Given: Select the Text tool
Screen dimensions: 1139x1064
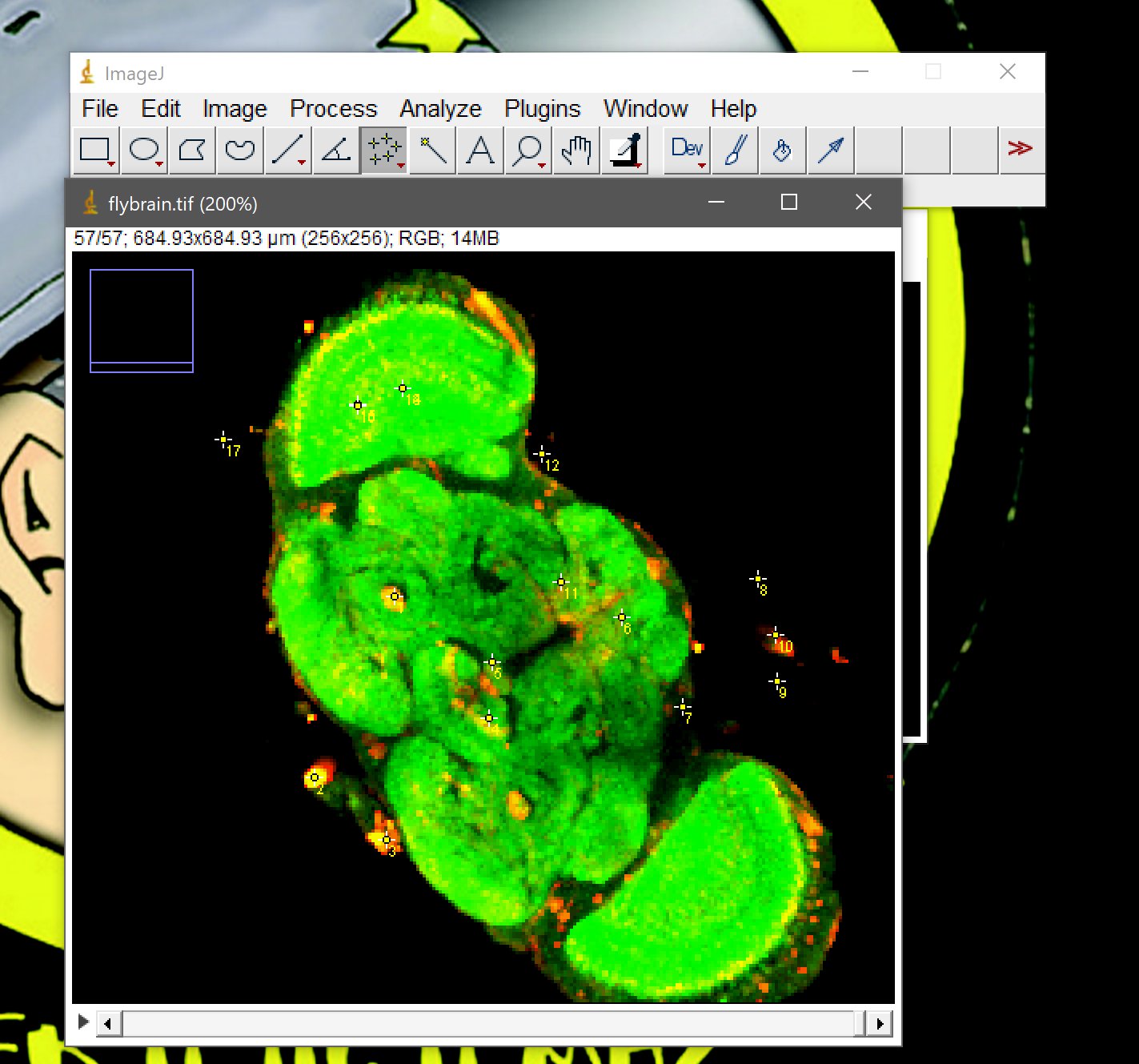Looking at the screenshot, I should coord(480,150).
